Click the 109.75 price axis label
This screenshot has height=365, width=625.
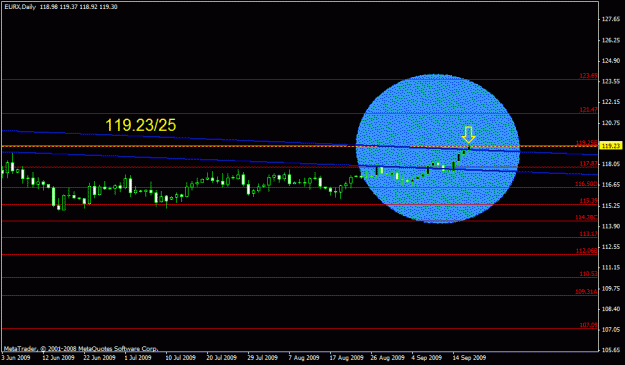click(x=611, y=288)
